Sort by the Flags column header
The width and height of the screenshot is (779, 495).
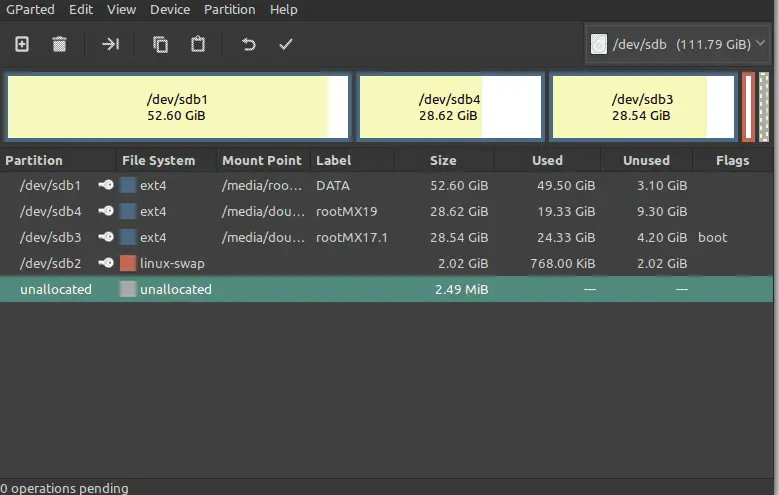732,161
